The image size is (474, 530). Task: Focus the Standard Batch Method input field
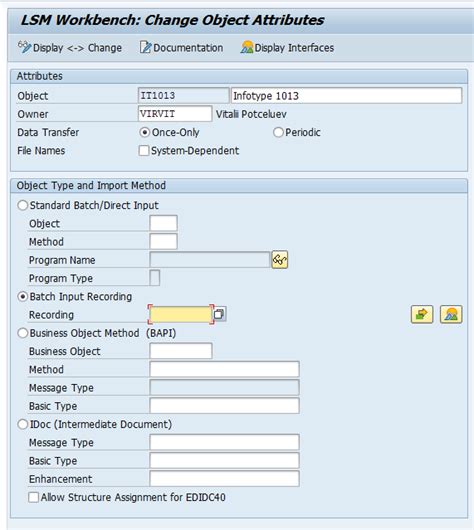click(163, 242)
